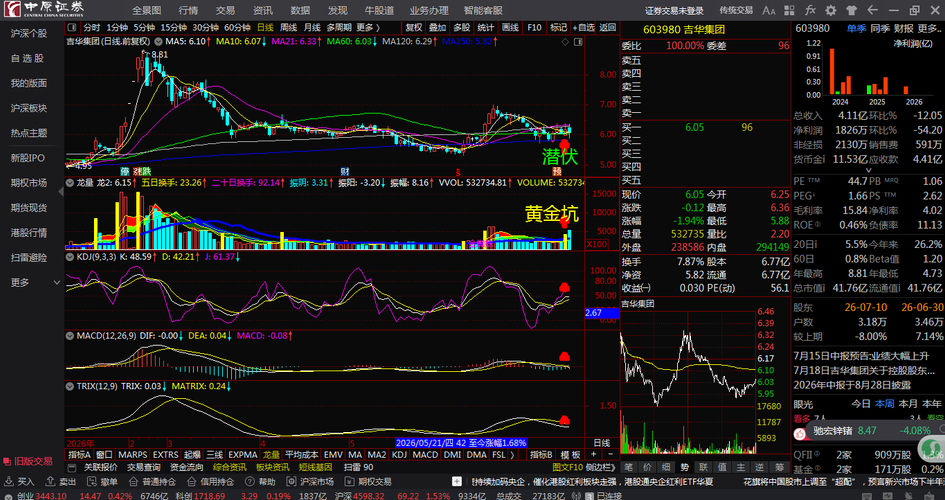
Task: Click the 603980 吉华集团 stock title
Action: 683,29
